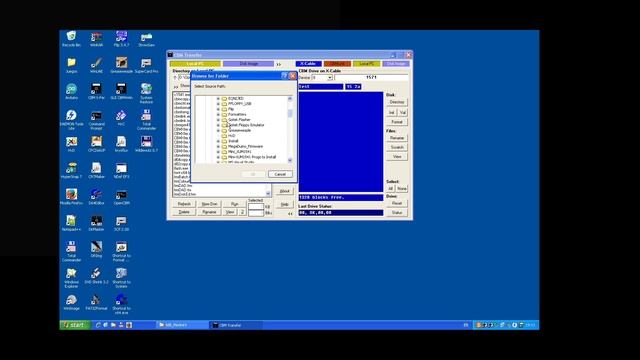Select the orange tab beside X-Cable
This screenshot has width=640, height=360.
click(x=337, y=64)
